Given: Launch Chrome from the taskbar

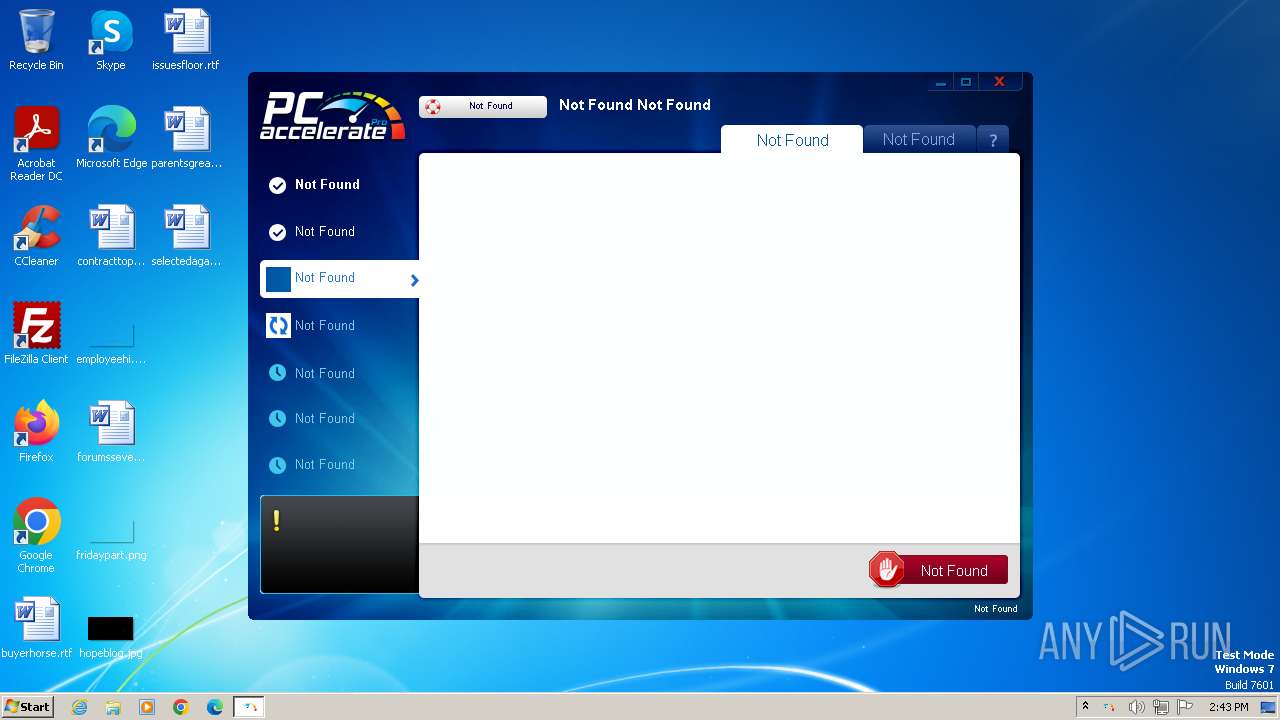Looking at the screenshot, I should (x=181, y=707).
